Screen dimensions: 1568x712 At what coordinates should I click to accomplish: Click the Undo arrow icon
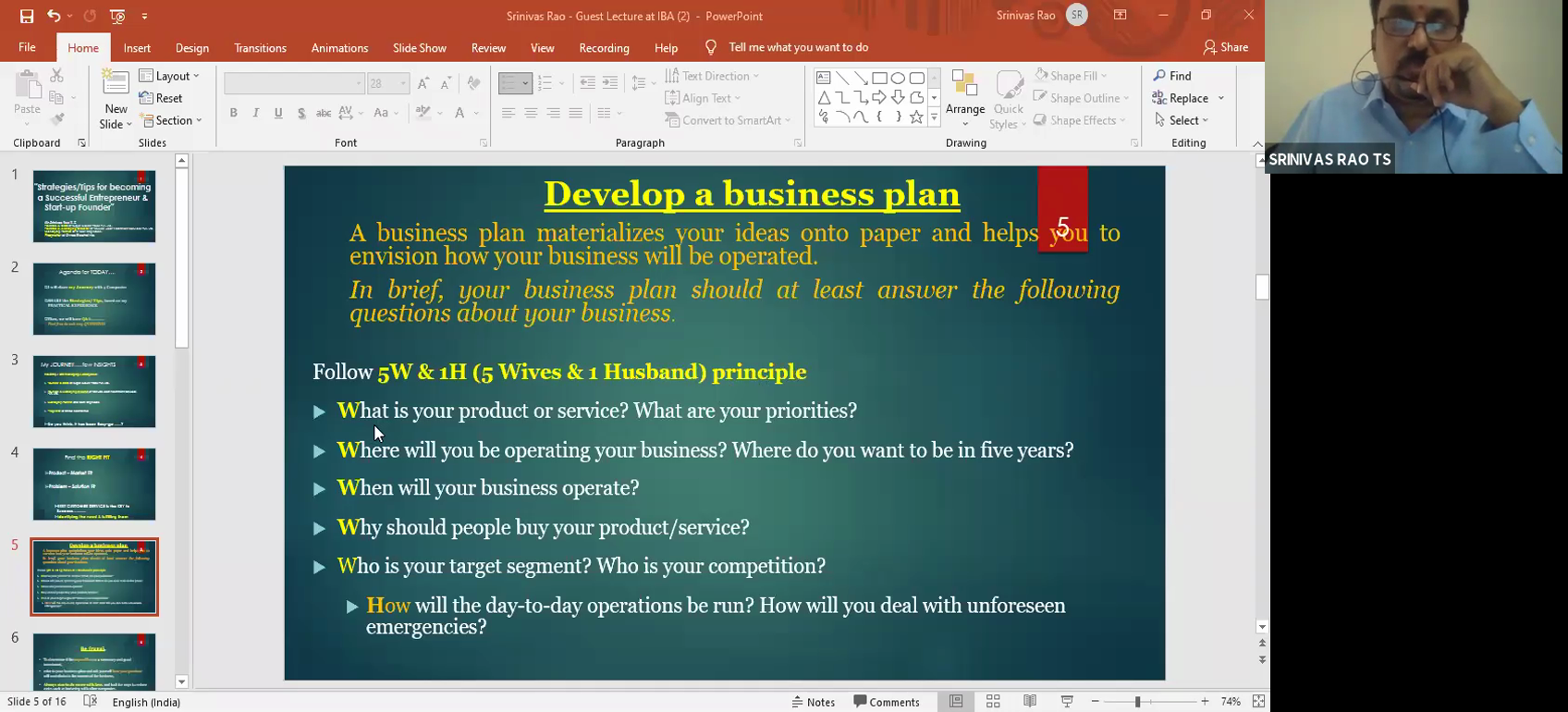(54, 16)
